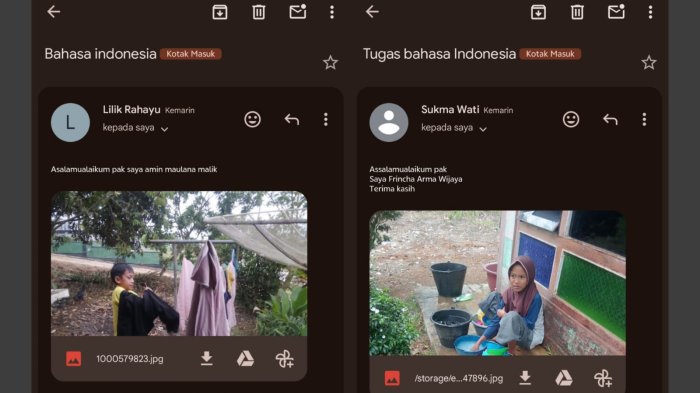Screen dimensions: 700x393
Task: Download the /storage/e...47896.jpg attachment
Action: point(525,378)
